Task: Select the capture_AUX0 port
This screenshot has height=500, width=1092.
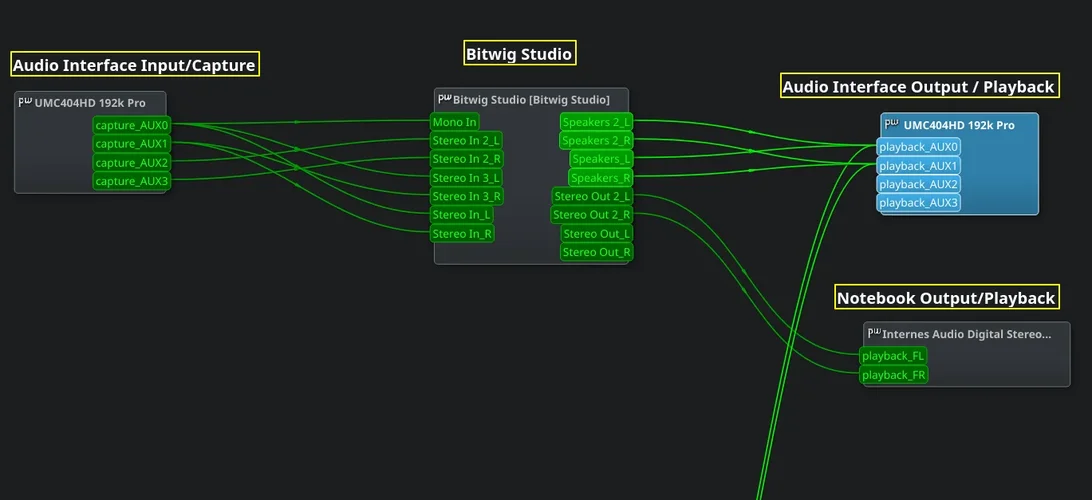Action: [x=132, y=125]
